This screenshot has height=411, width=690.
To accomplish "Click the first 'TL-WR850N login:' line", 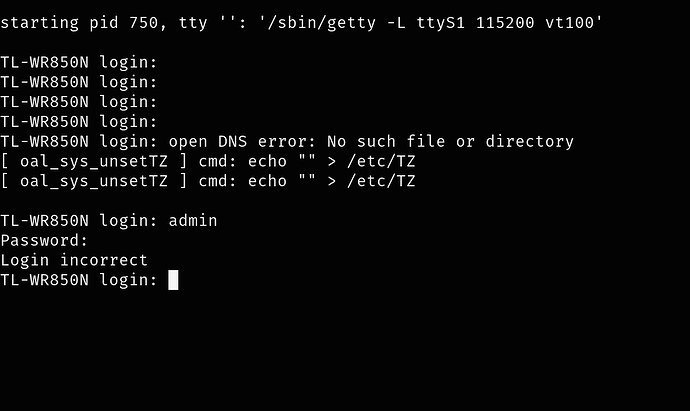I will click(x=79, y=62).
